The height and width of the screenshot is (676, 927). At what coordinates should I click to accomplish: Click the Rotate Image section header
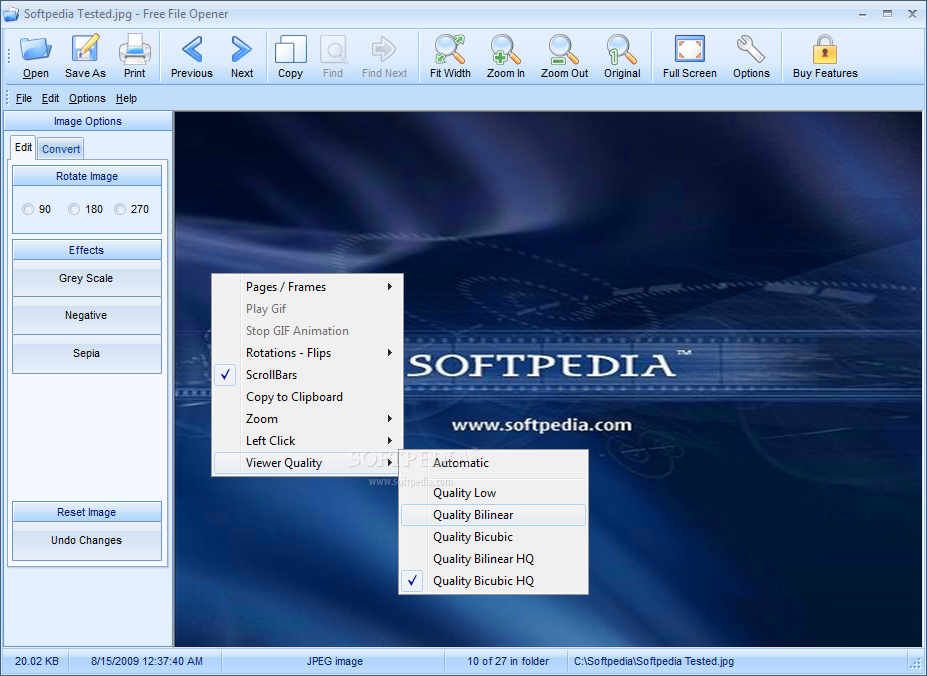(x=87, y=176)
